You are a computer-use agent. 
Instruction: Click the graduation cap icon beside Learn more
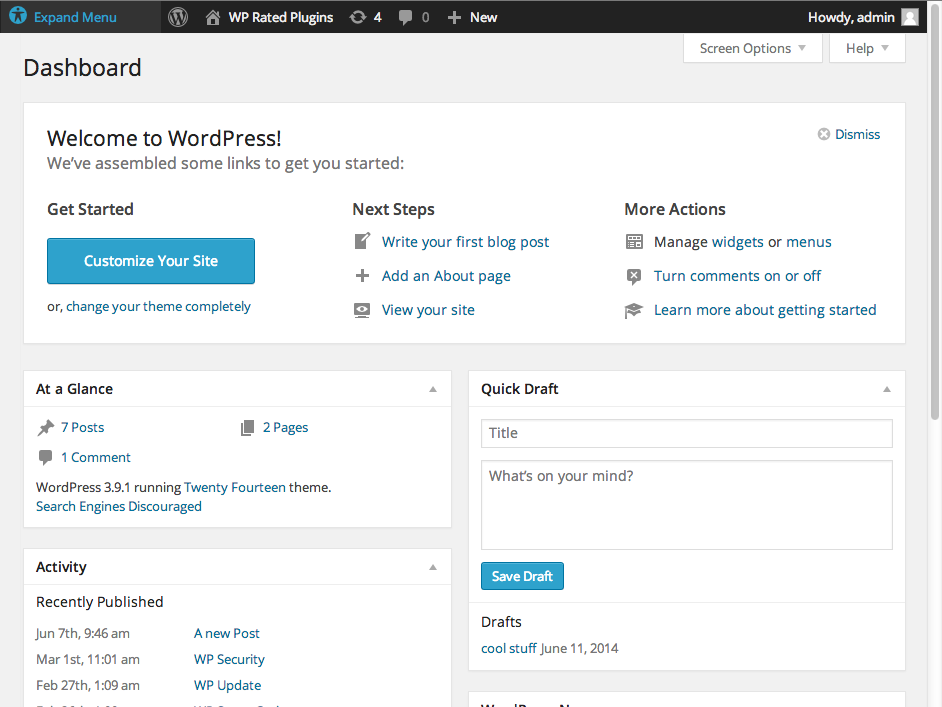(634, 311)
